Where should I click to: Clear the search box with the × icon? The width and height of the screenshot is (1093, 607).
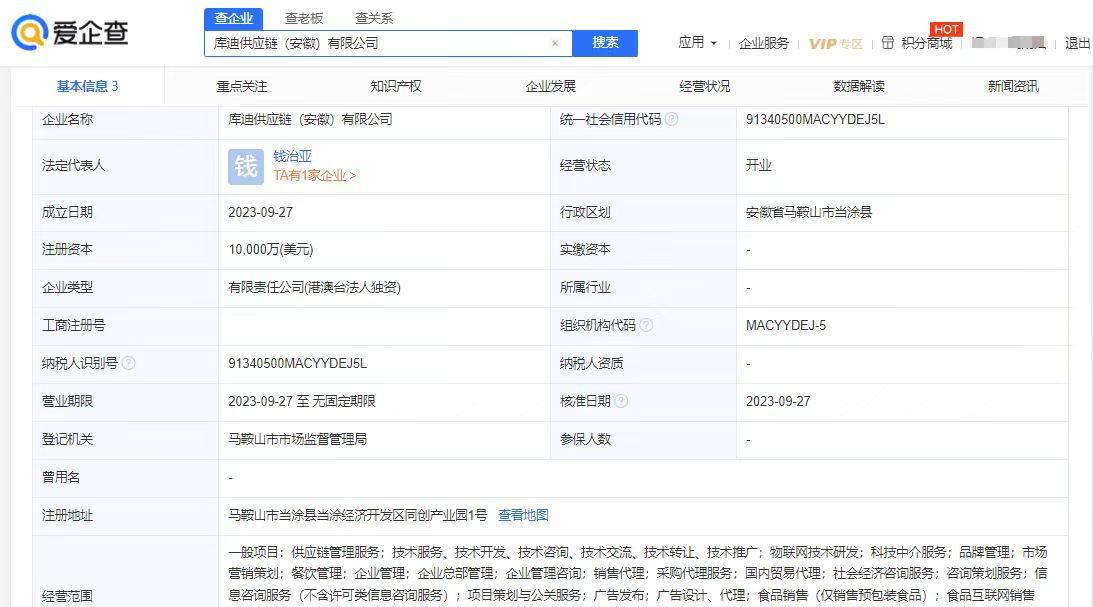[x=555, y=43]
